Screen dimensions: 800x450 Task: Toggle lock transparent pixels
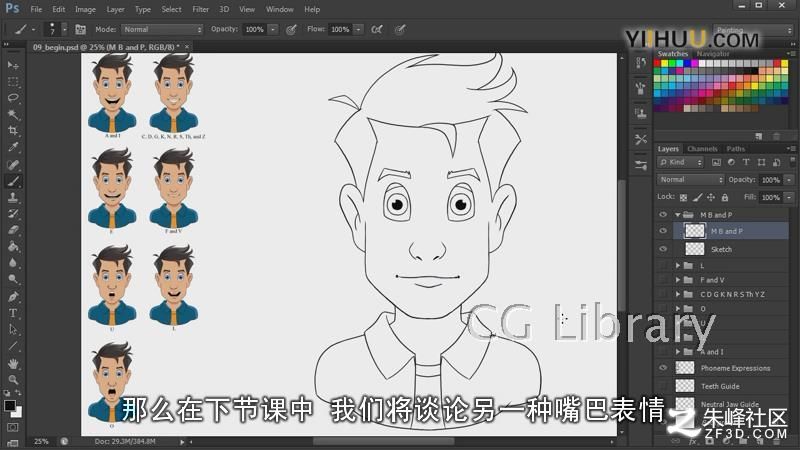pos(683,197)
